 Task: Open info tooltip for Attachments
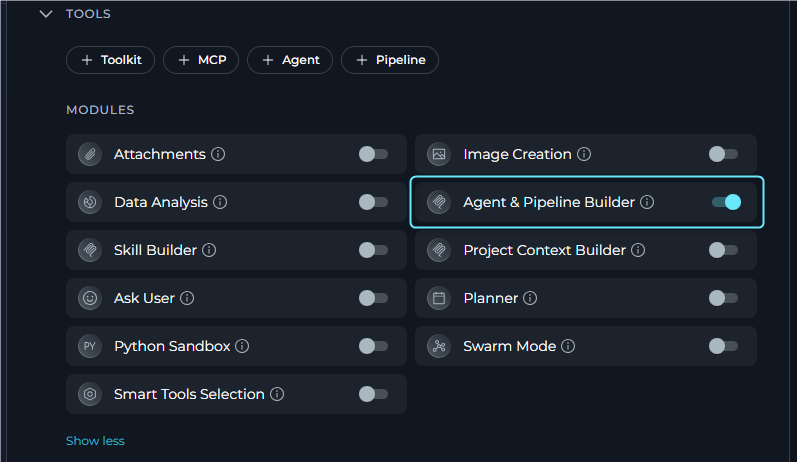tap(218, 154)
